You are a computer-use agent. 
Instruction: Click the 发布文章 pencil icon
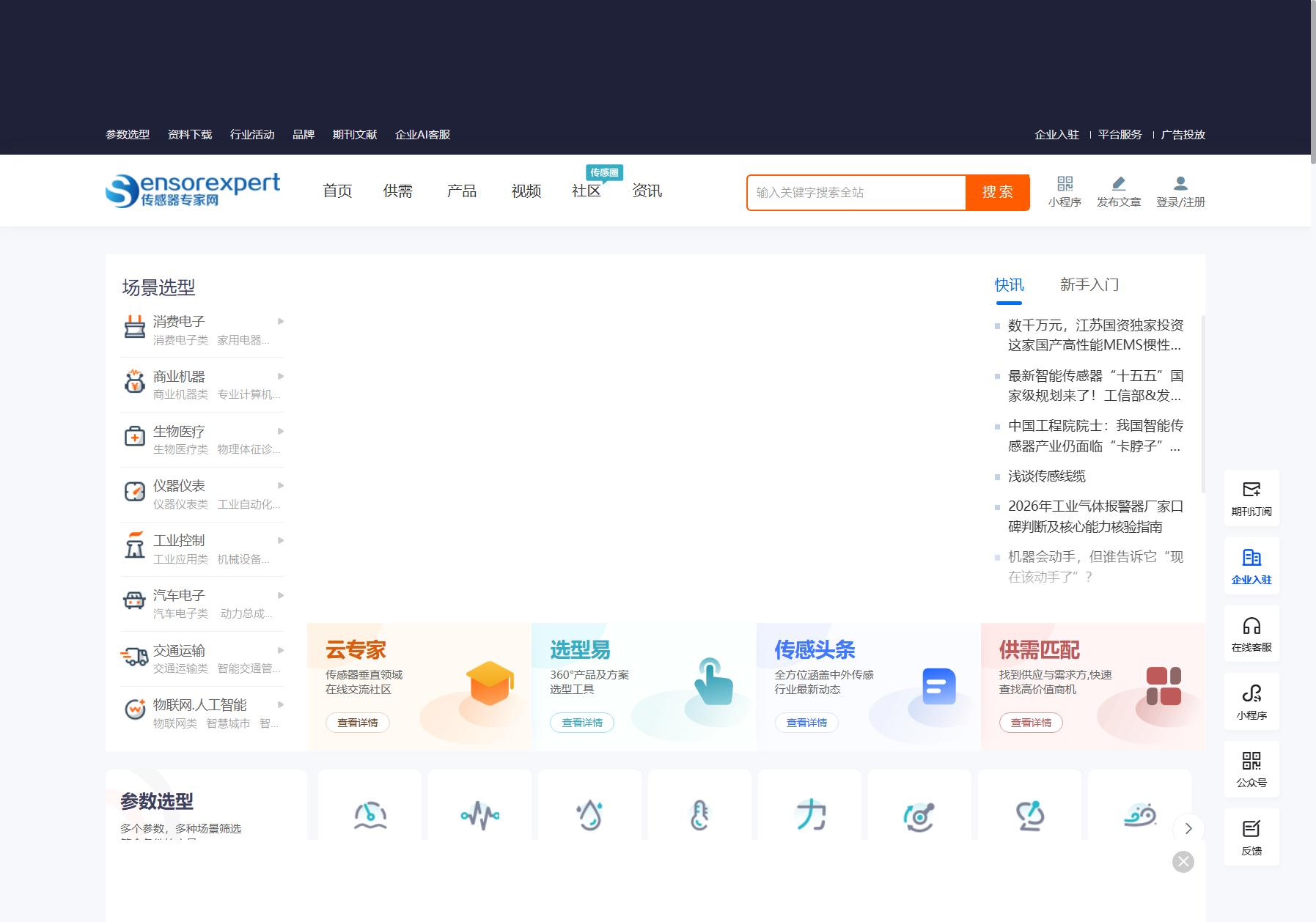(1118, 183)
